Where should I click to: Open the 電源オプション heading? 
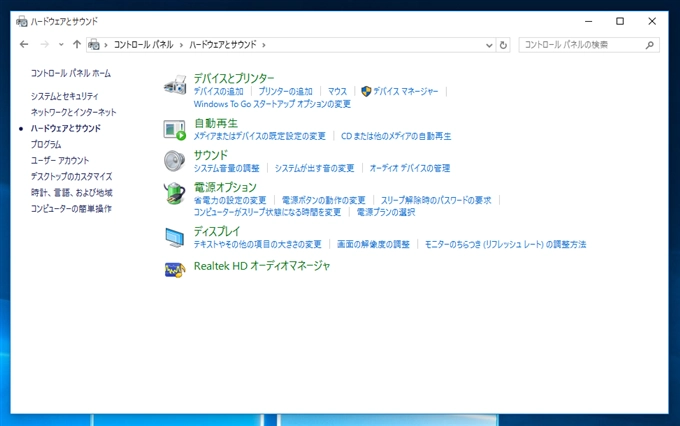click(225, 187)
